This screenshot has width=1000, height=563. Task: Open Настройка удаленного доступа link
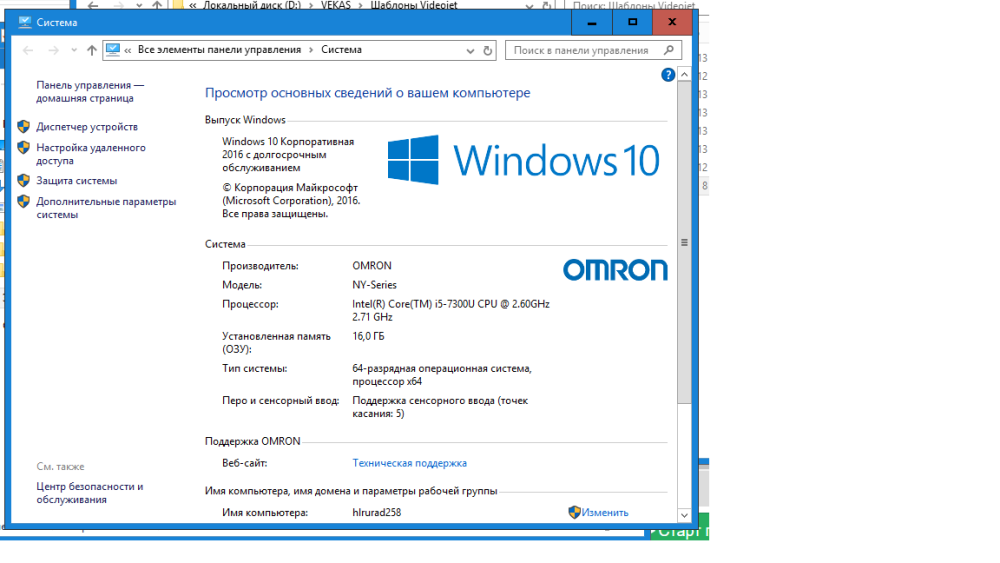click(x=91, y=154)
